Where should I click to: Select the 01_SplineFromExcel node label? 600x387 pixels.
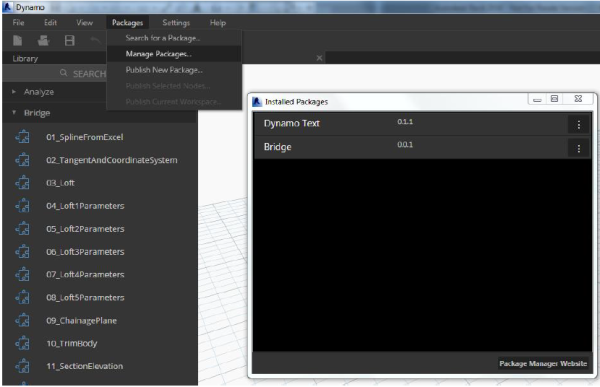click(x=85, y=137)
